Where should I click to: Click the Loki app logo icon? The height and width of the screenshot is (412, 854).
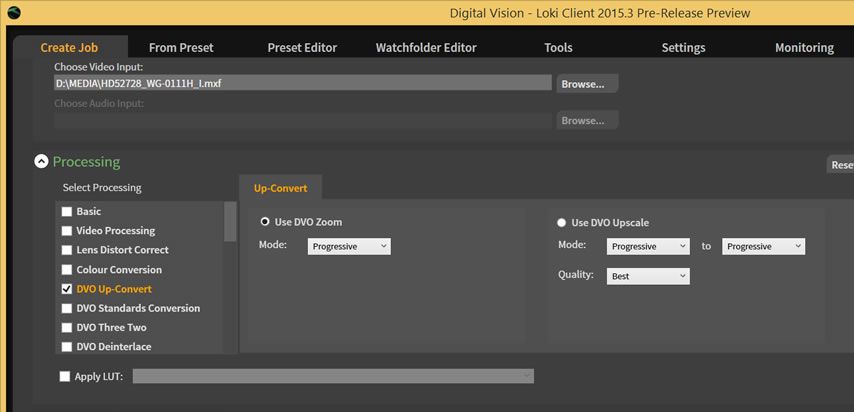13,12
